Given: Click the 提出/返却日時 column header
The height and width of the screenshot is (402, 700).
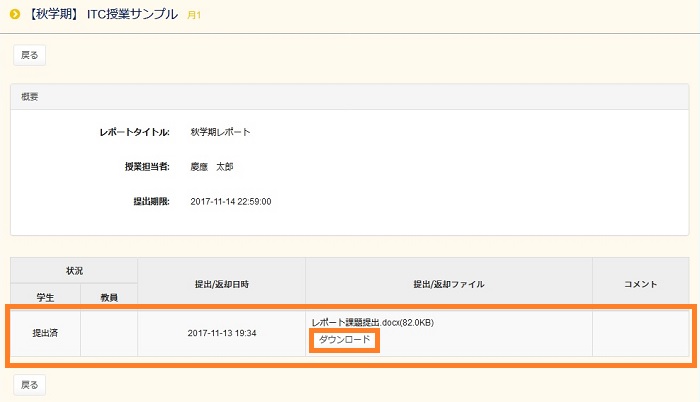Looking at the screenshot, I should point(221,284).
